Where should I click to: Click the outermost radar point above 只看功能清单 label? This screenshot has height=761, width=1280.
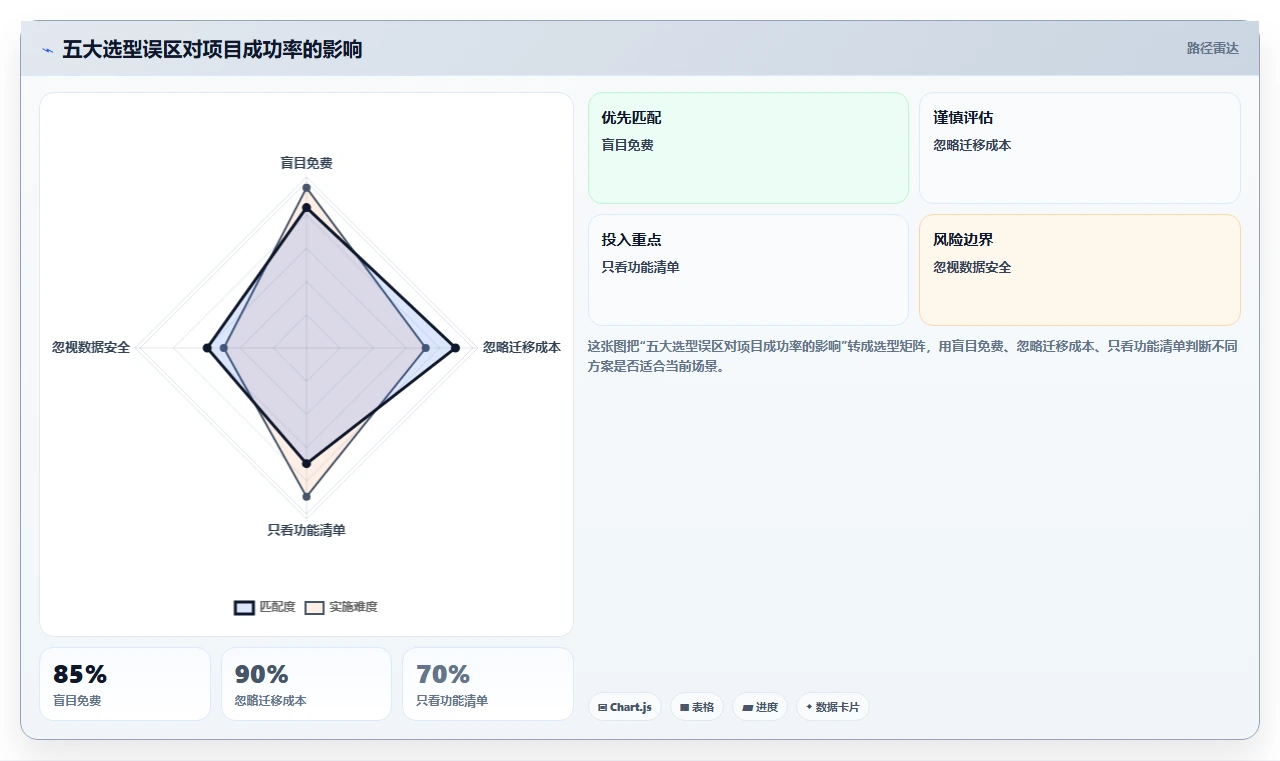click(x=306, y=496)
